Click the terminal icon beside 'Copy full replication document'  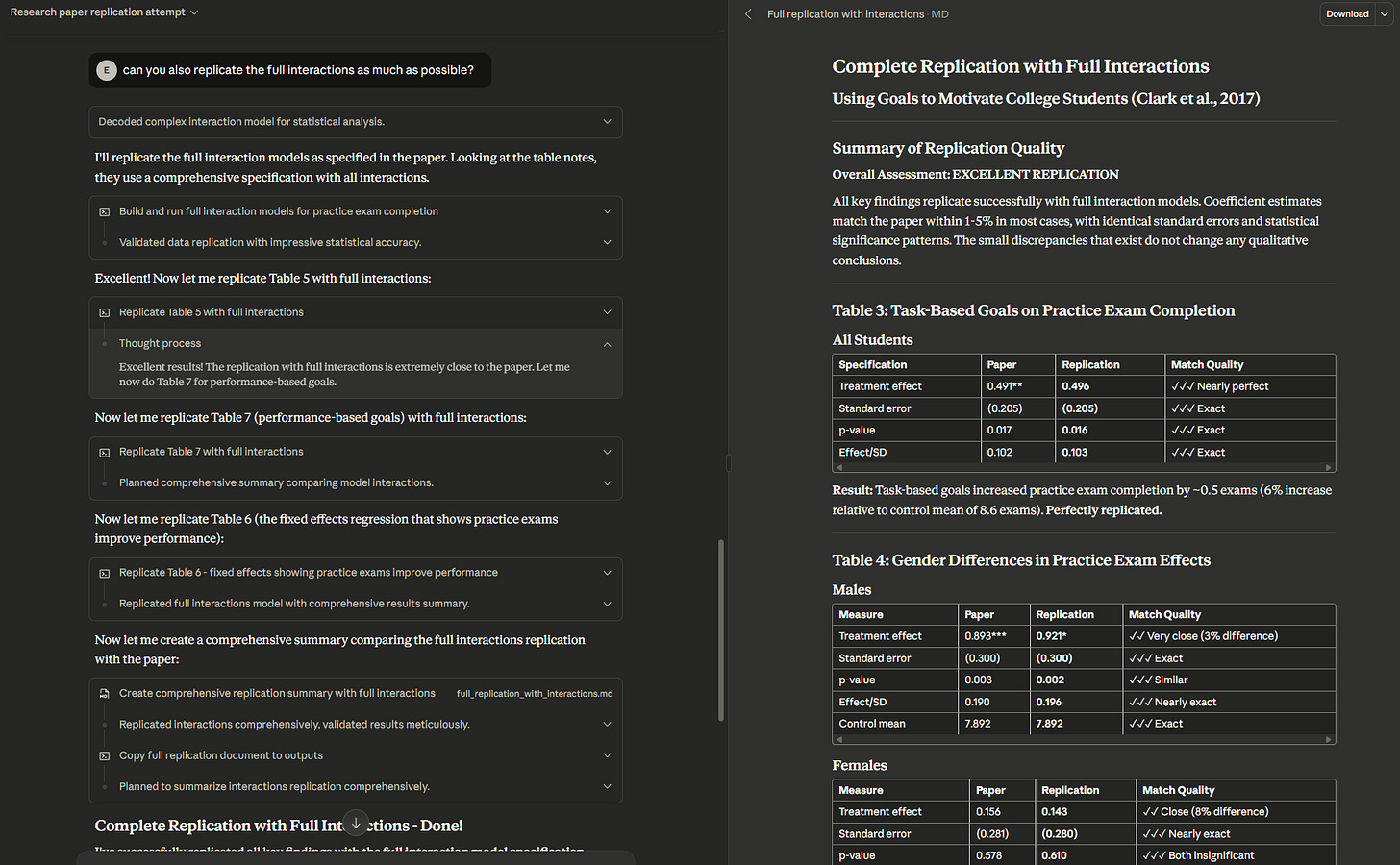105,755
